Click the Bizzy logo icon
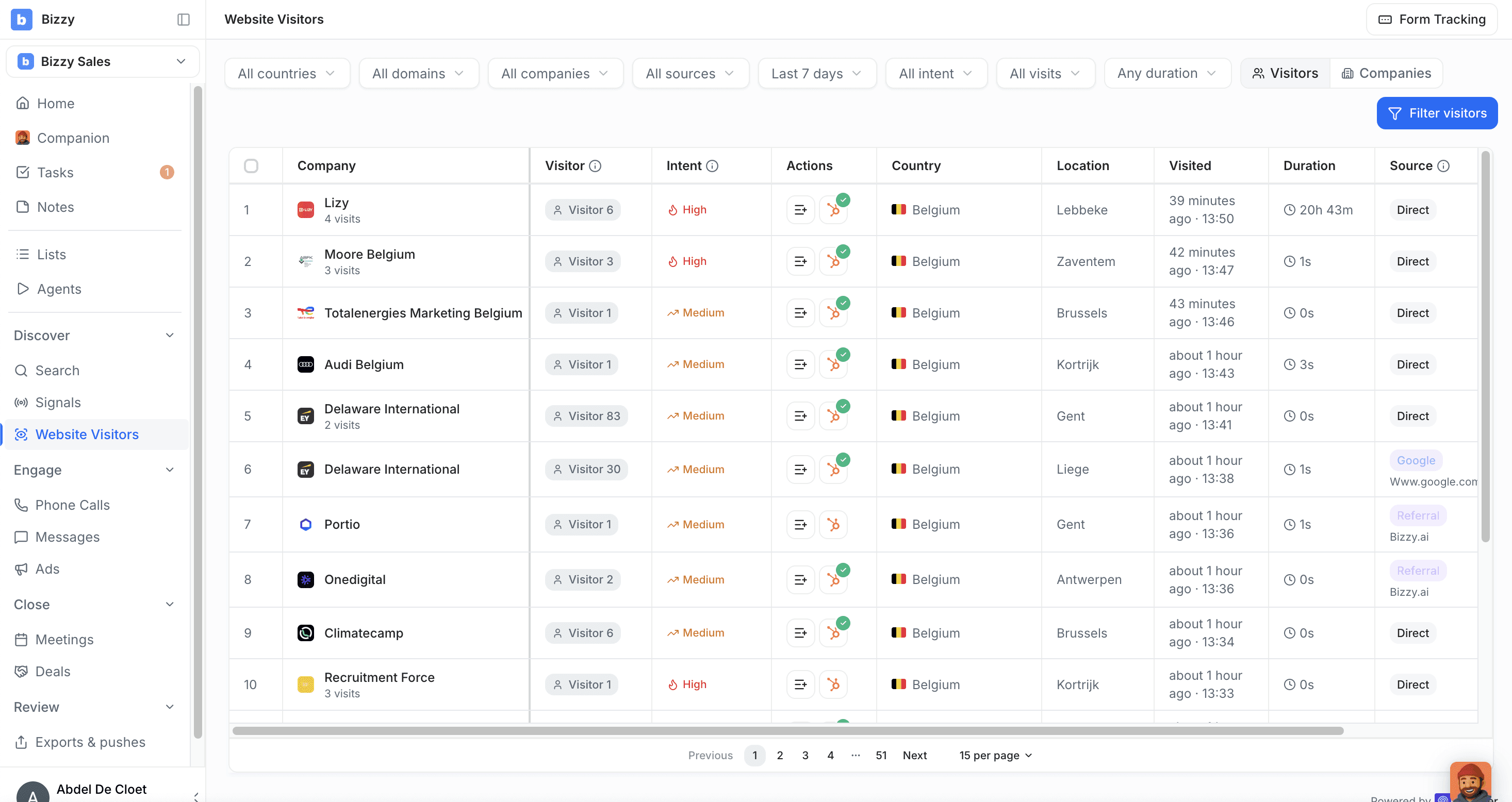 [22, 20]
